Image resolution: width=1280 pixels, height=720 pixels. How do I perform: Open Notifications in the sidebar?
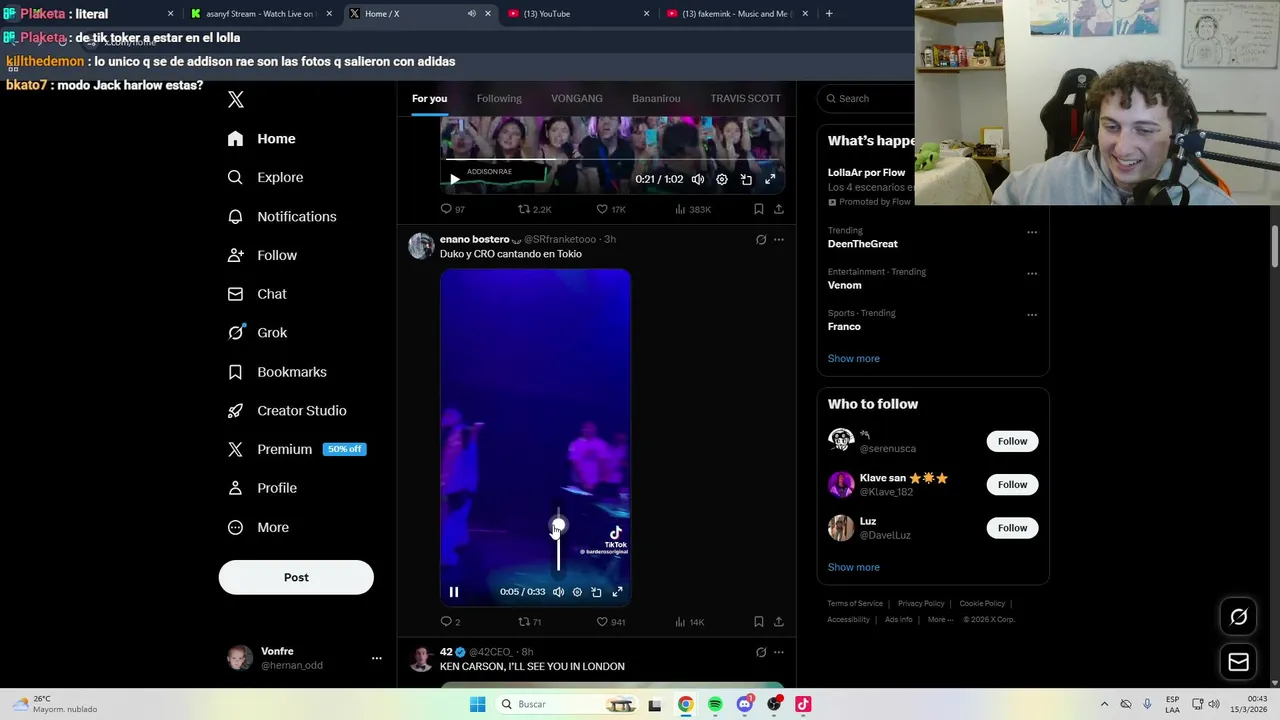click(282, 216)
